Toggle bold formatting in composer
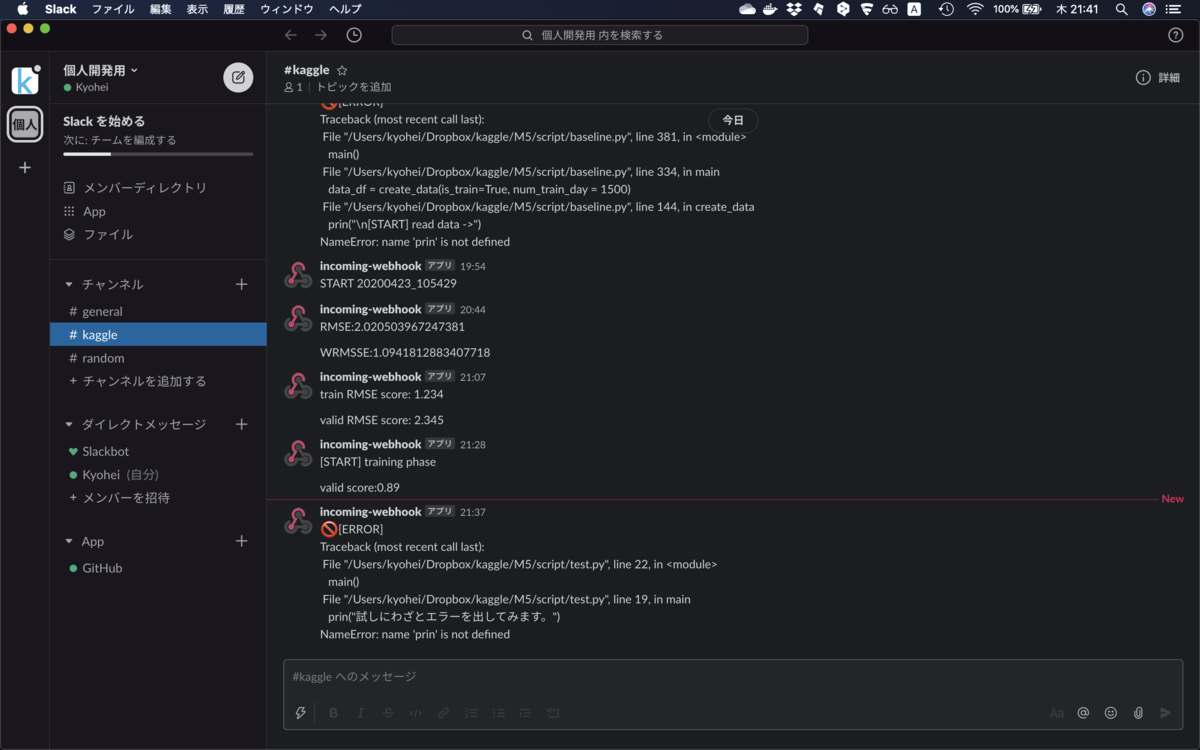The image size is (1200, 750). click(x=333, y=713)
